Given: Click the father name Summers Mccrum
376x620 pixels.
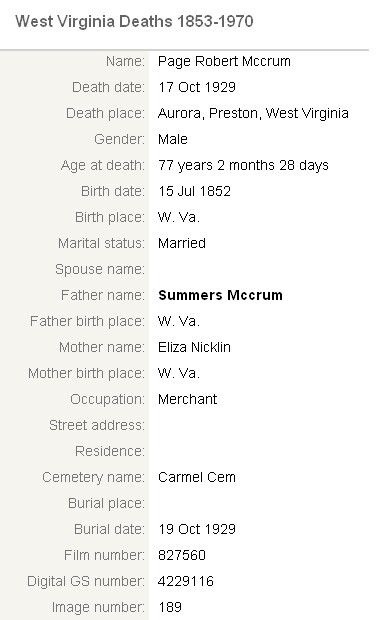Looking at the screenshot, I should [x=220, y=295].
